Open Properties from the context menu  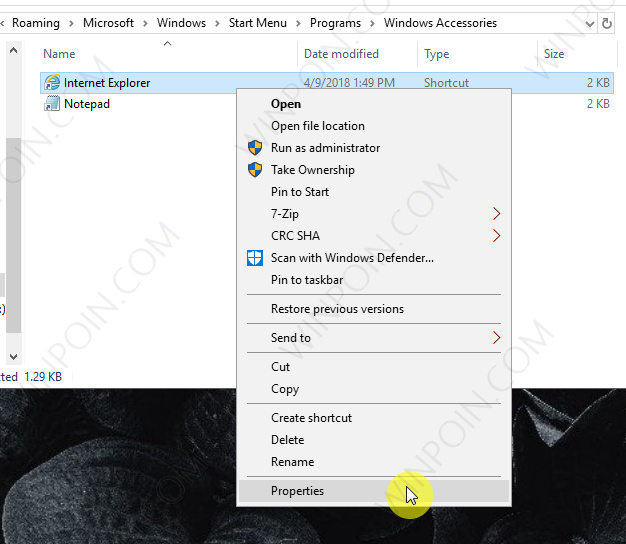pos(374,491)
